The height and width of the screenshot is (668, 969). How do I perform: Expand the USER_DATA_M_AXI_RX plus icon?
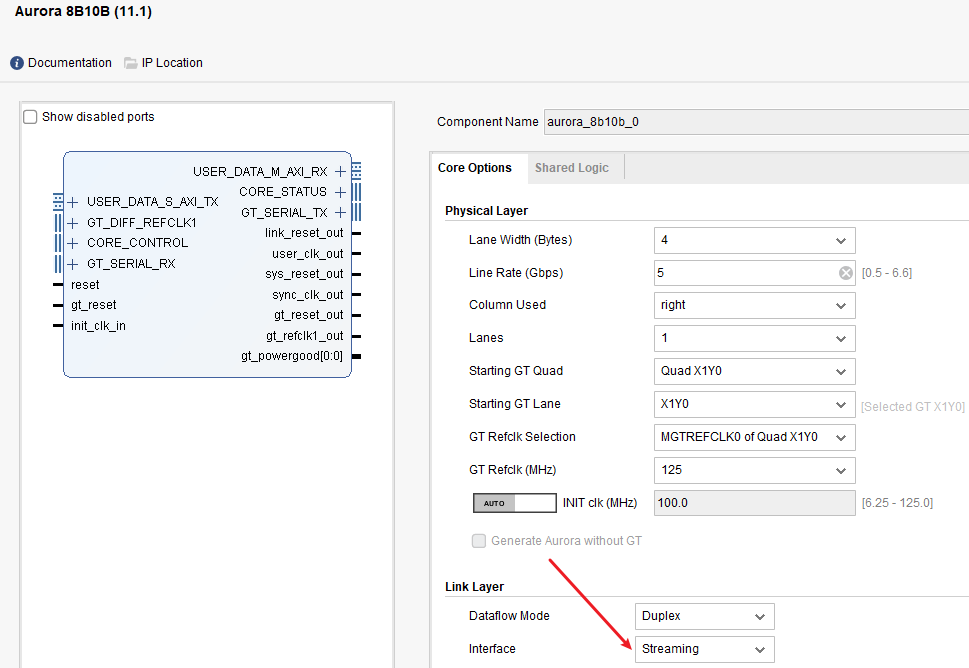click(340, 171)
